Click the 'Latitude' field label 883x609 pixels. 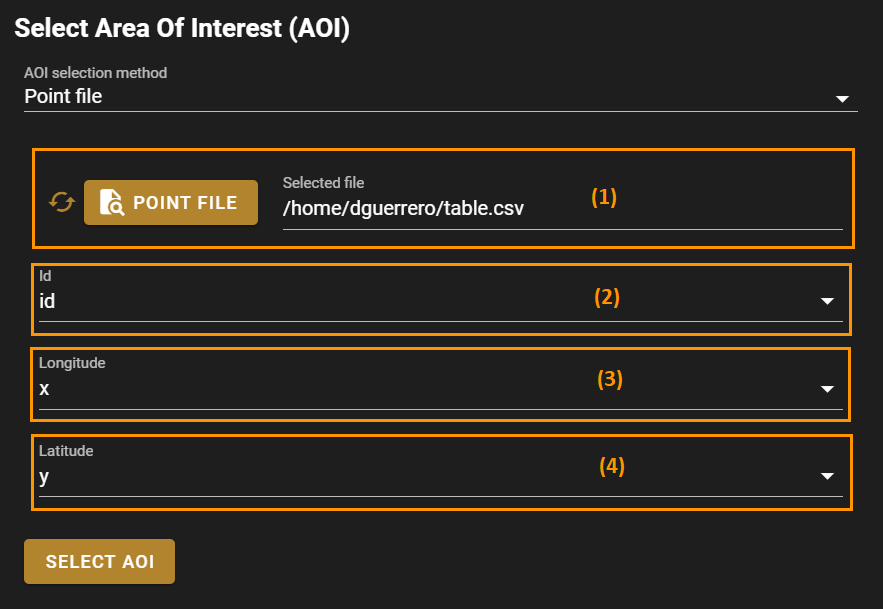coord(66,451)
